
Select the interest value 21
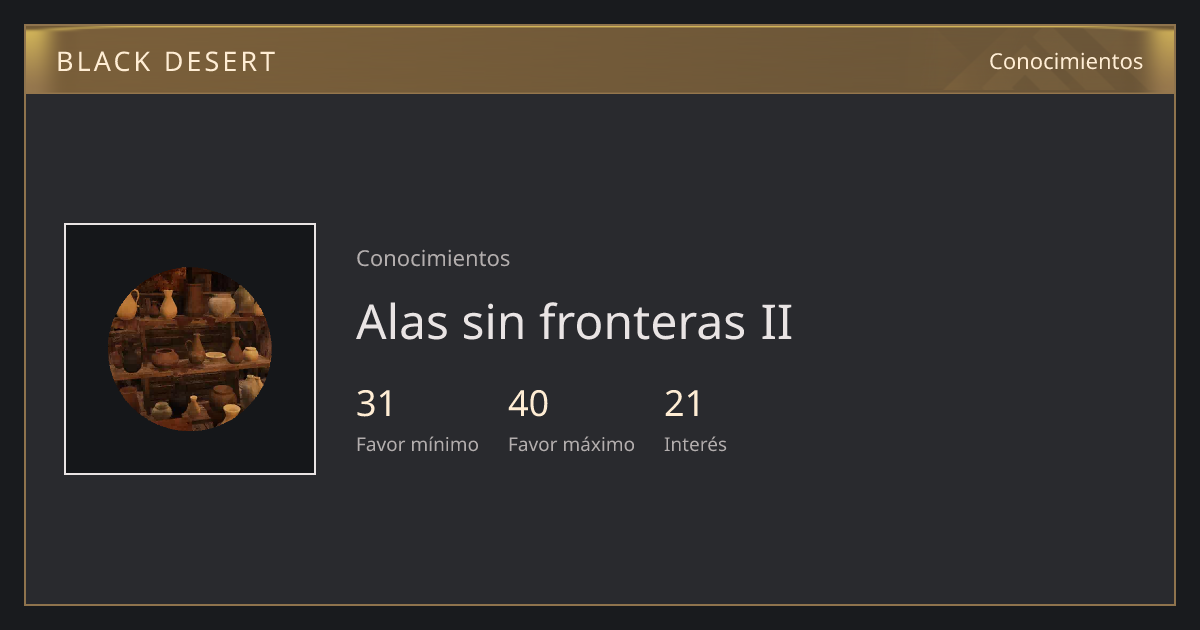684,404
